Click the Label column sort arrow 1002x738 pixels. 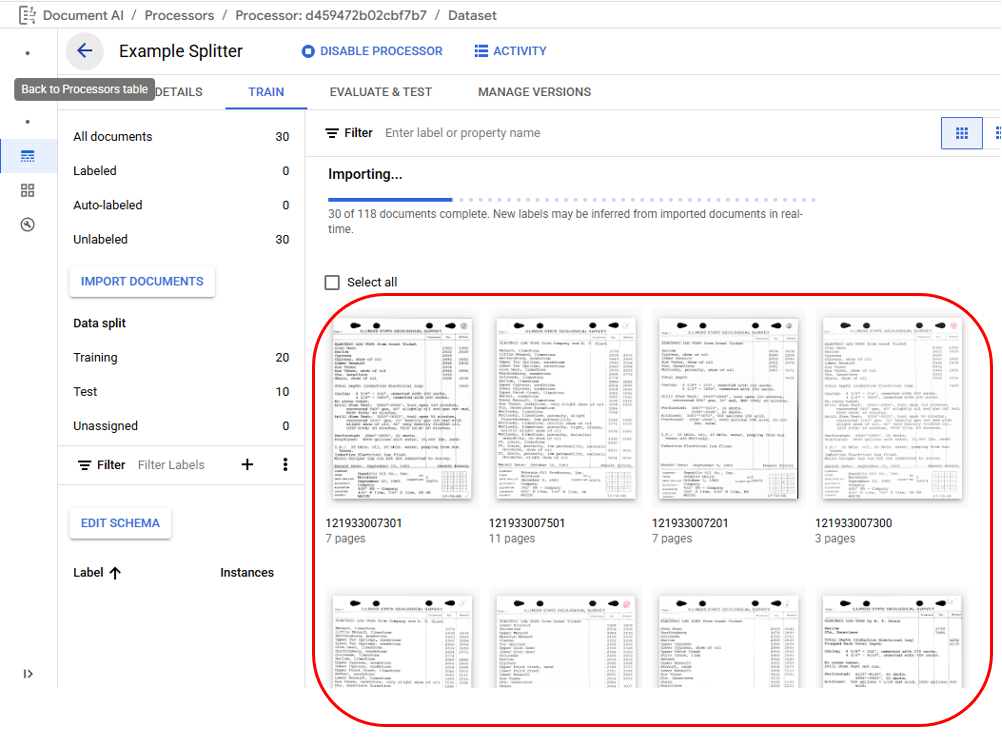point(115,573)
